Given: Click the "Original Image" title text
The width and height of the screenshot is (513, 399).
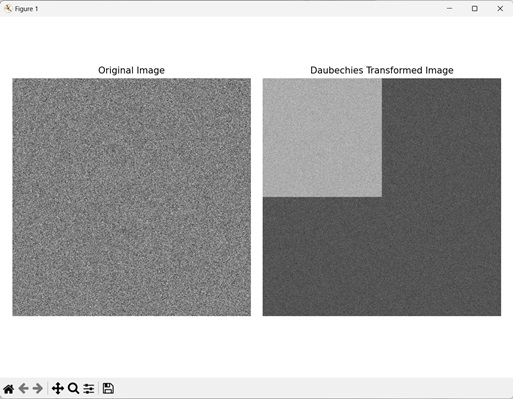Looking at the screenshot, I should 131,70.
